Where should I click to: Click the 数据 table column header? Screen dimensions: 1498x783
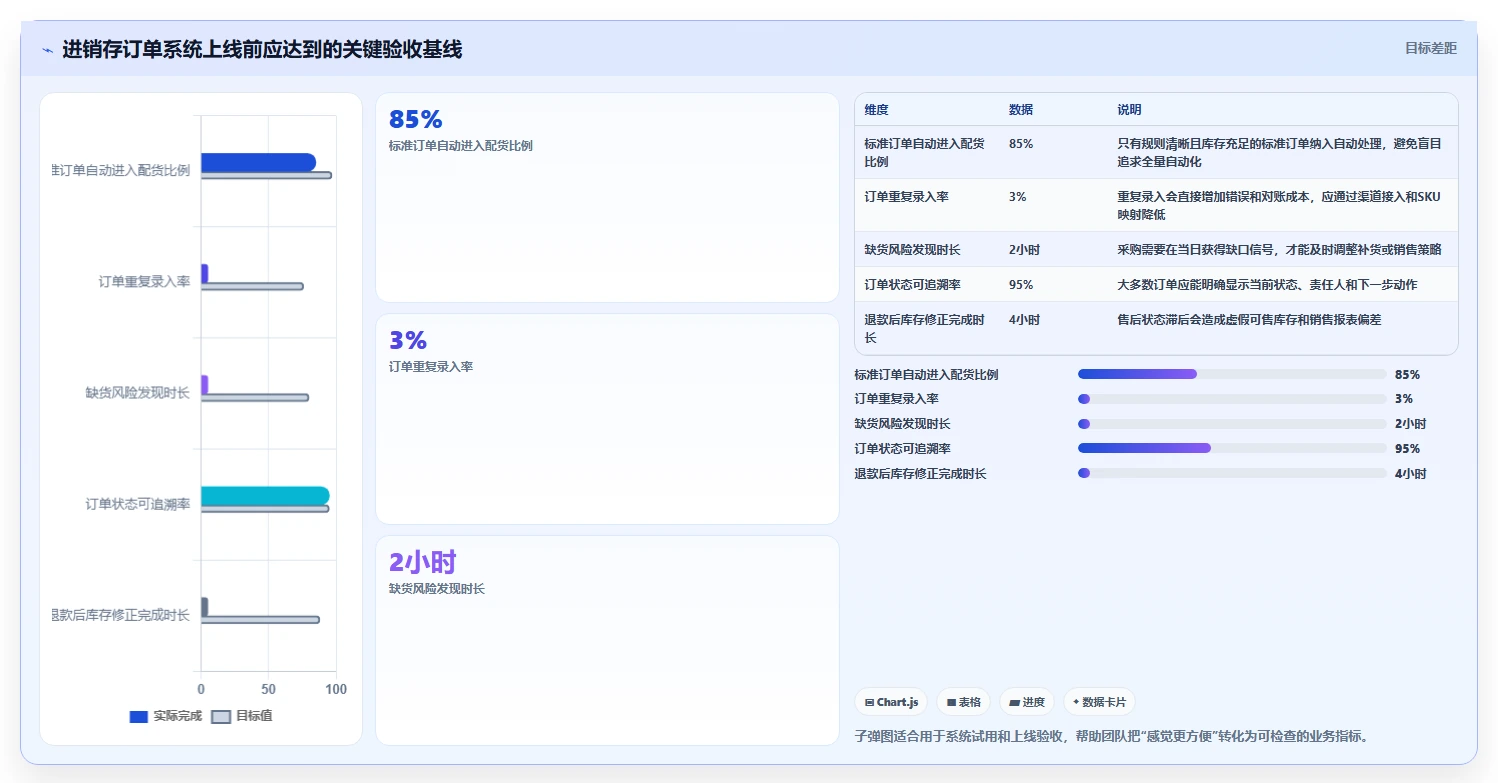pyautogui.click(x=1021, y=110)
